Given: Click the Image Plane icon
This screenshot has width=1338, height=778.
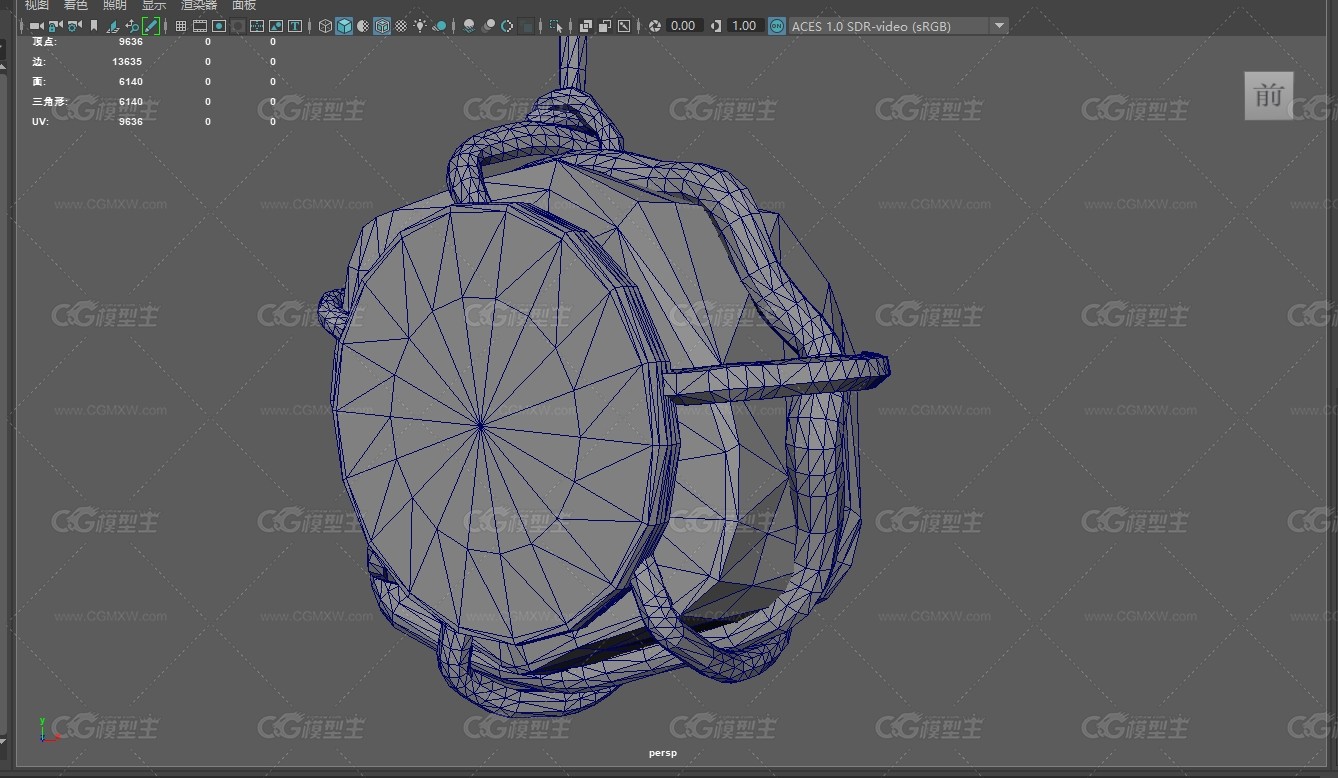Looking at the screenshot, I should tap(112, 26).
